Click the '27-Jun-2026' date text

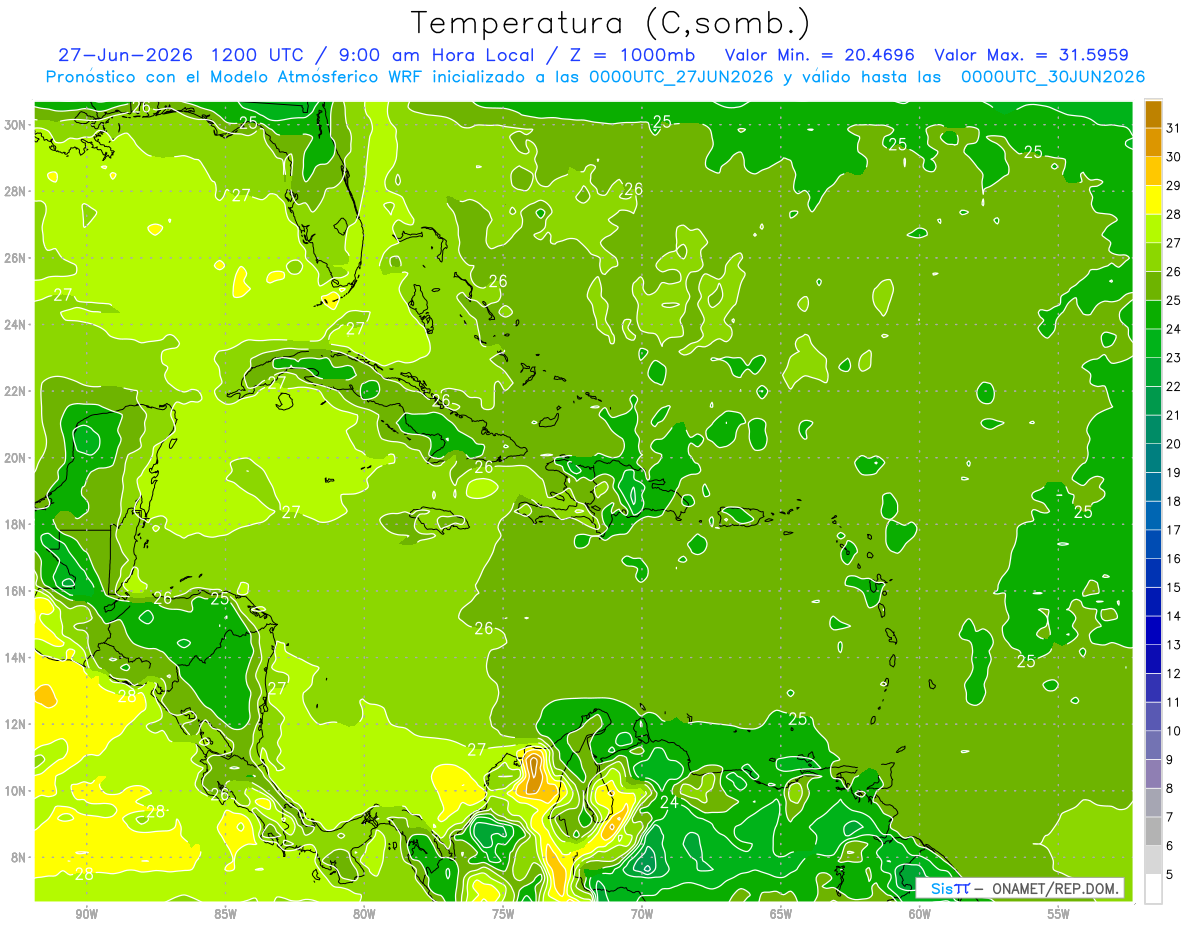pyautogui.click(x=125, y=55)
